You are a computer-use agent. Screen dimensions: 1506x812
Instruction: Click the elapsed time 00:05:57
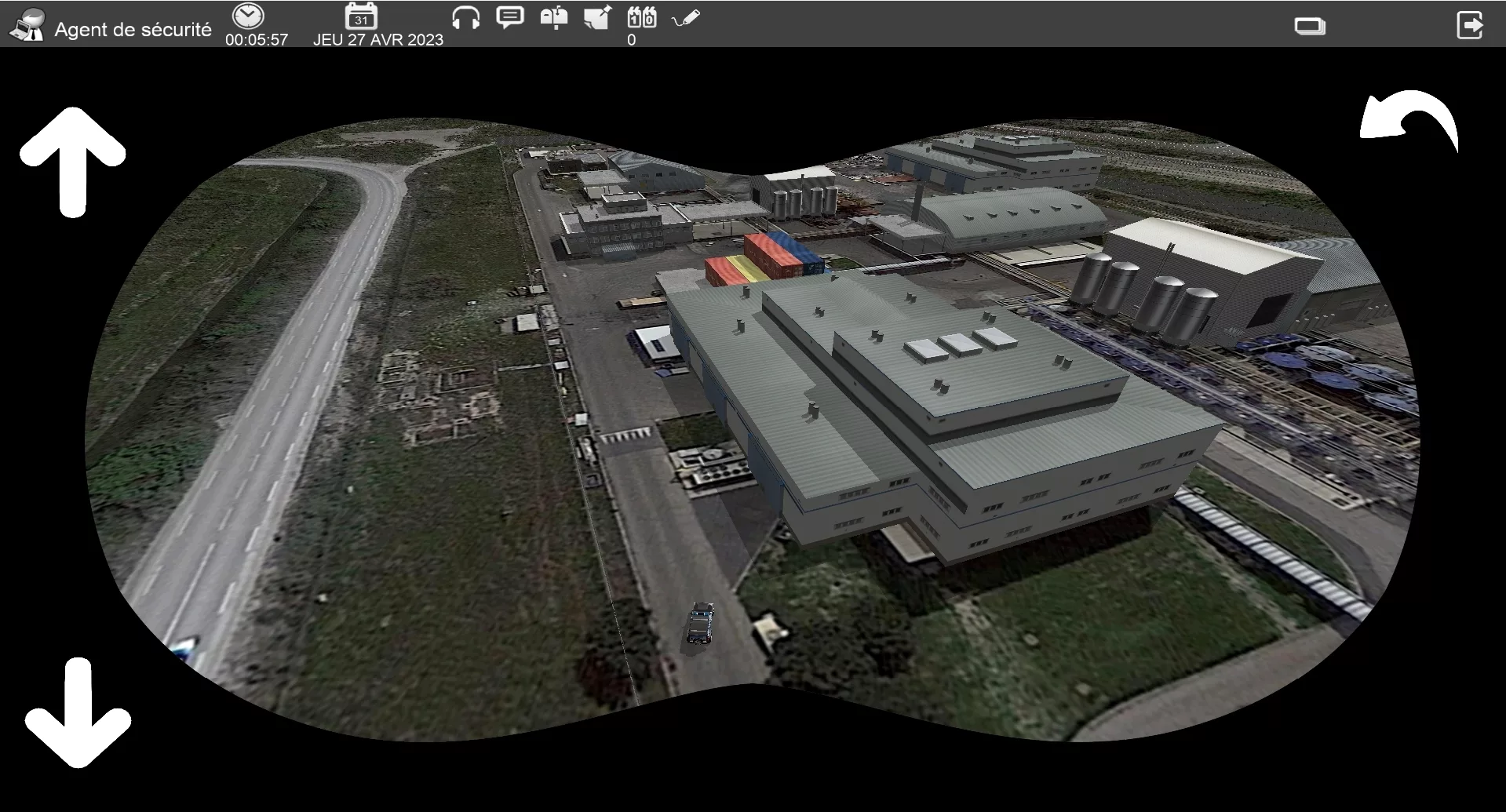257,40
